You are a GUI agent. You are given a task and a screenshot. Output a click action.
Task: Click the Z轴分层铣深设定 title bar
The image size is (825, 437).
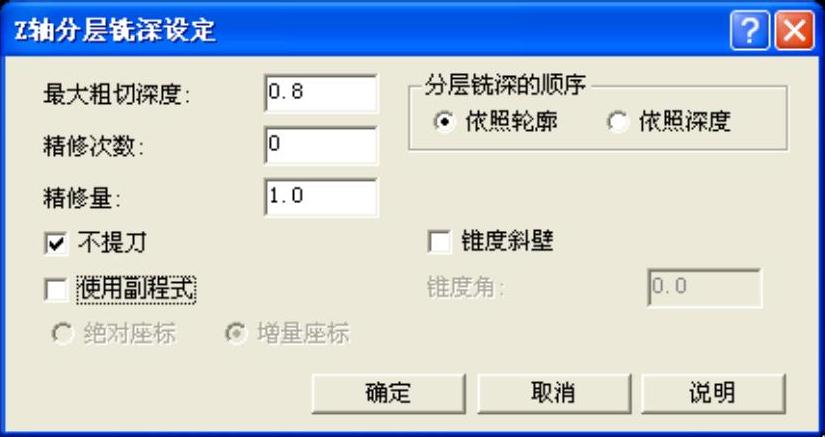pyautogui.click(x=368, y=32)
